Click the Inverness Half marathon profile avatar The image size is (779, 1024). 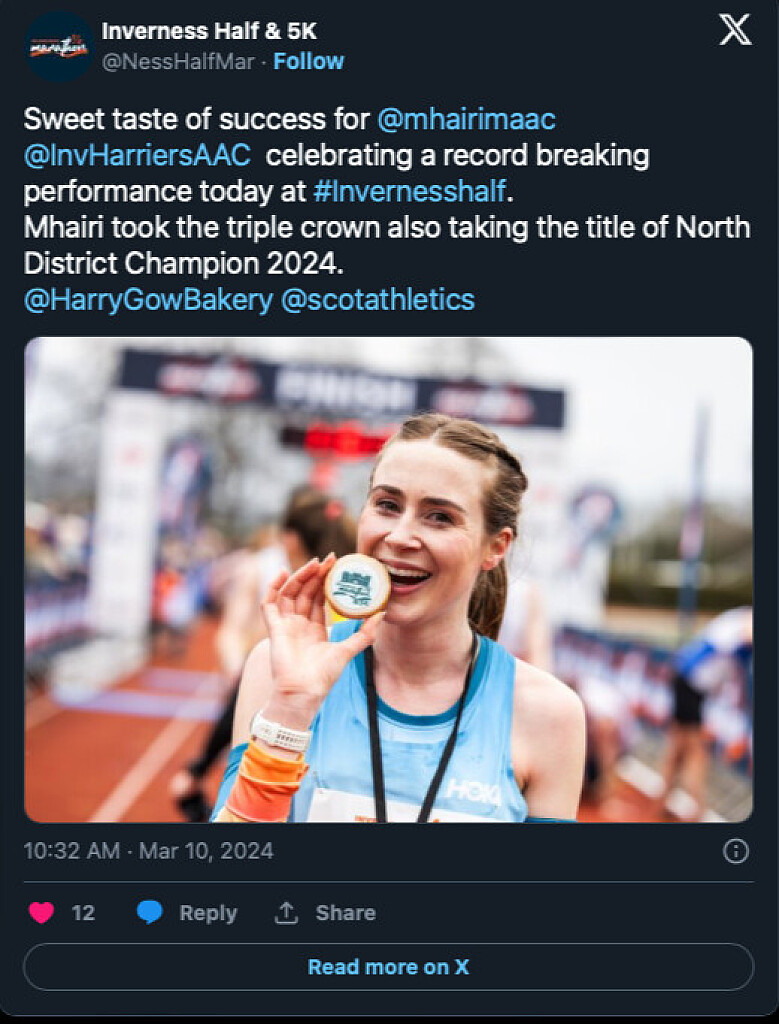pos(59,46)
